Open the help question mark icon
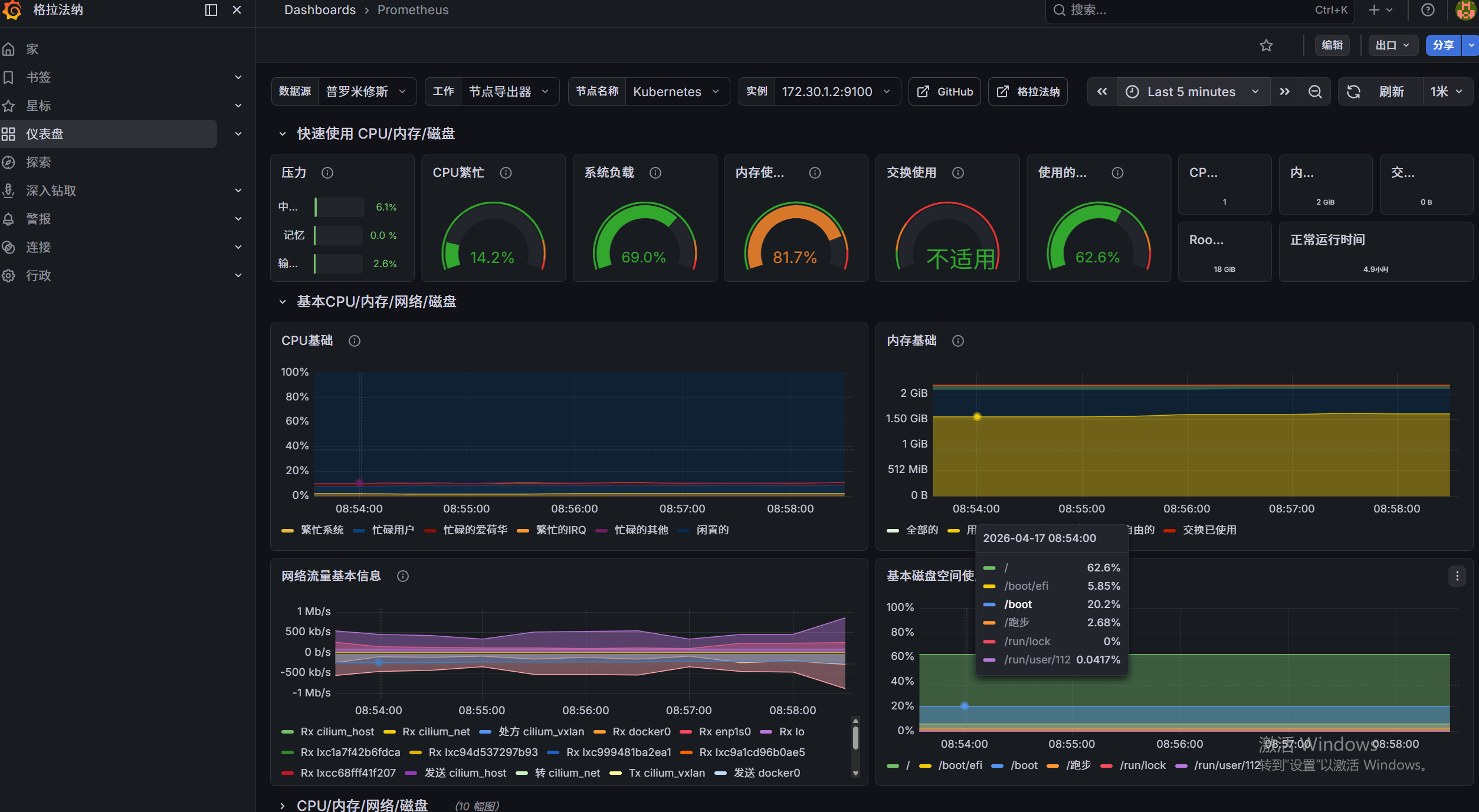This screenshot has width=1479, height=812. coord(1428,10)
